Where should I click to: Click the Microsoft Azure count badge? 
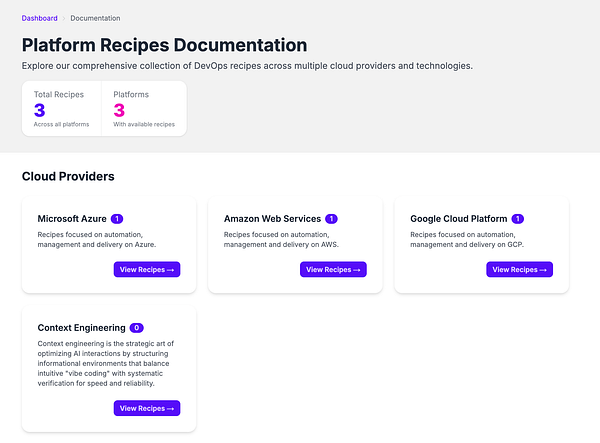click(x=117, y=219)
